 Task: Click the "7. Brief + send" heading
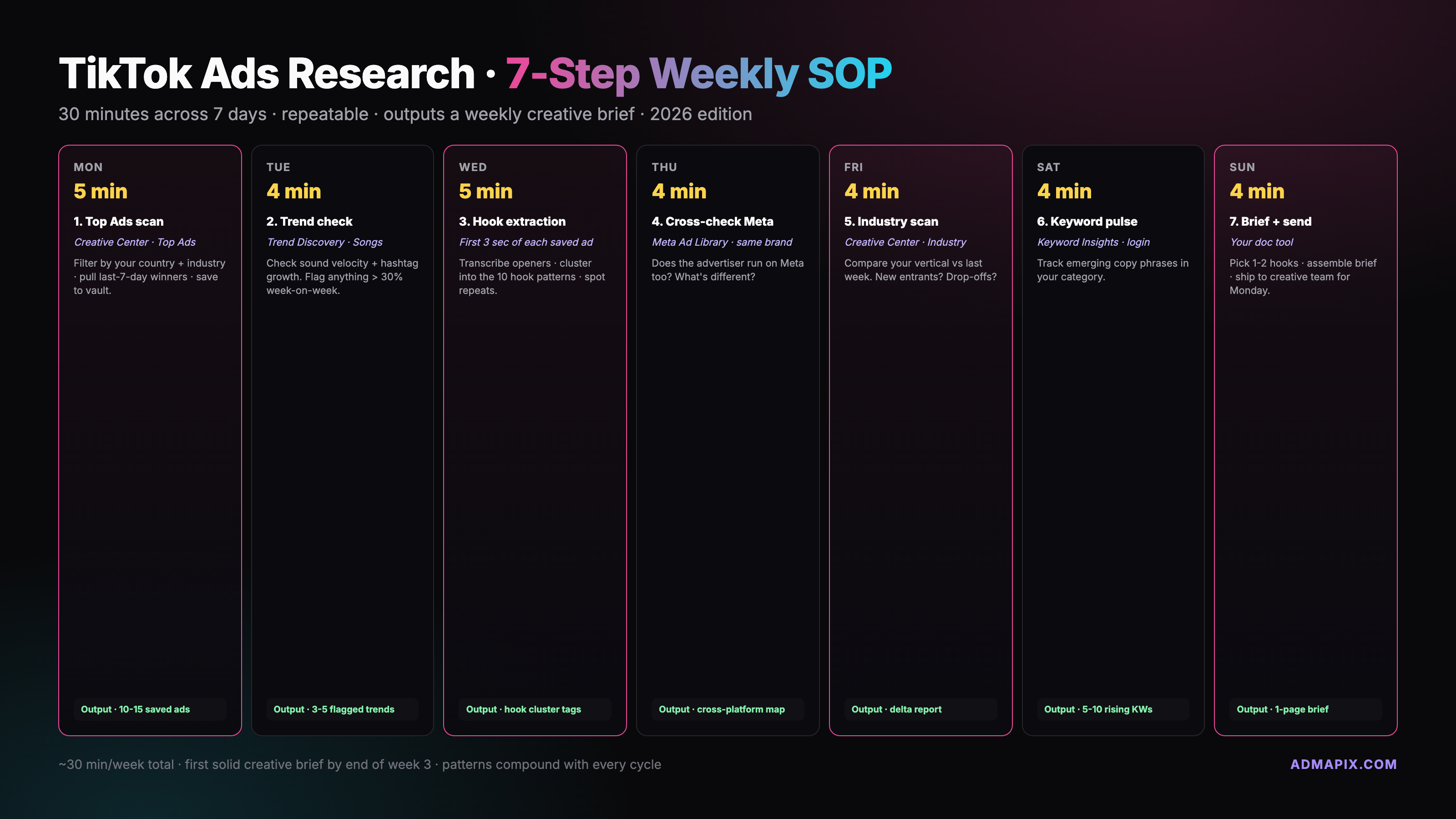coord(1271,222)
